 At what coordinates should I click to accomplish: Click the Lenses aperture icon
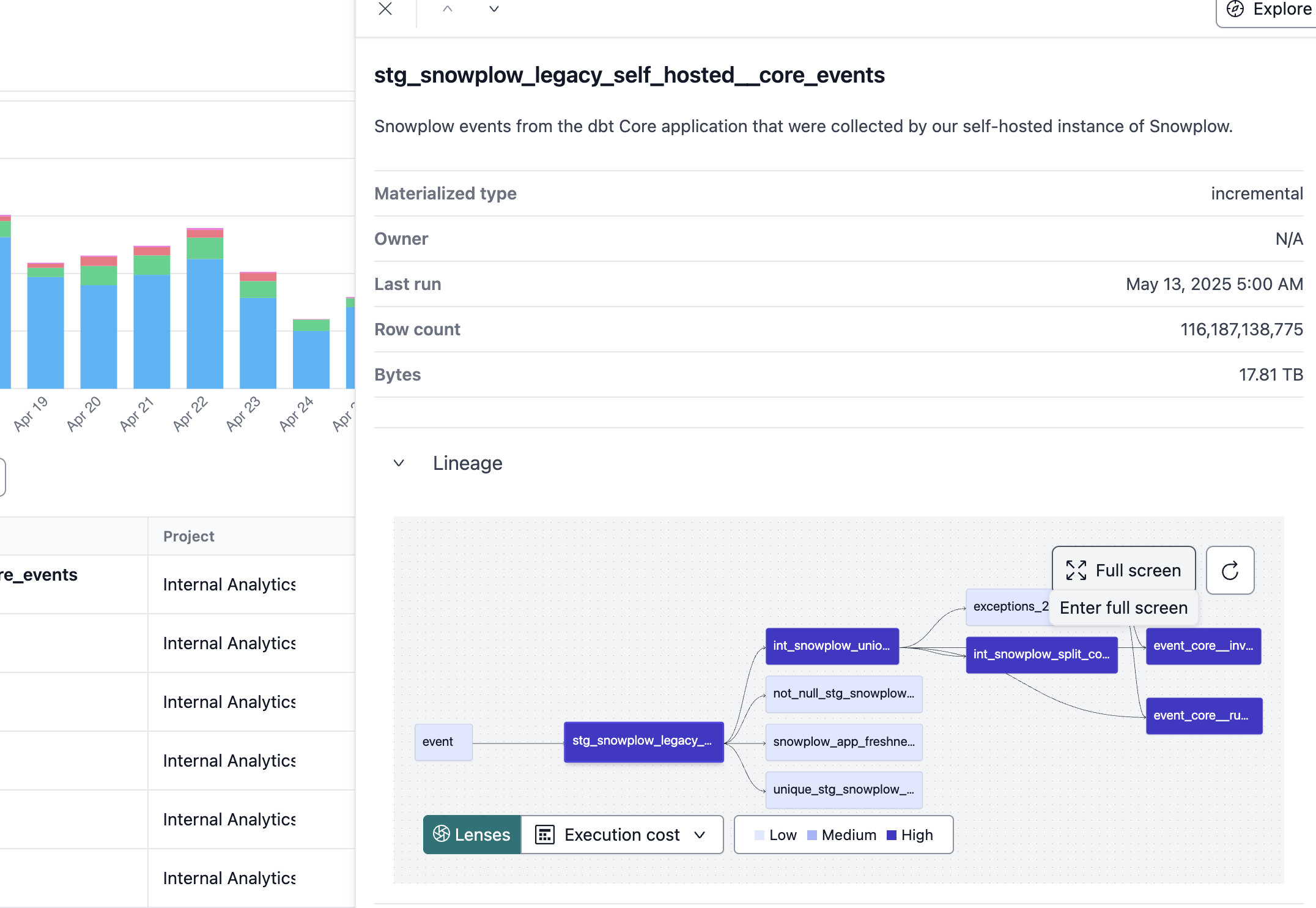(x=443, y=835)
